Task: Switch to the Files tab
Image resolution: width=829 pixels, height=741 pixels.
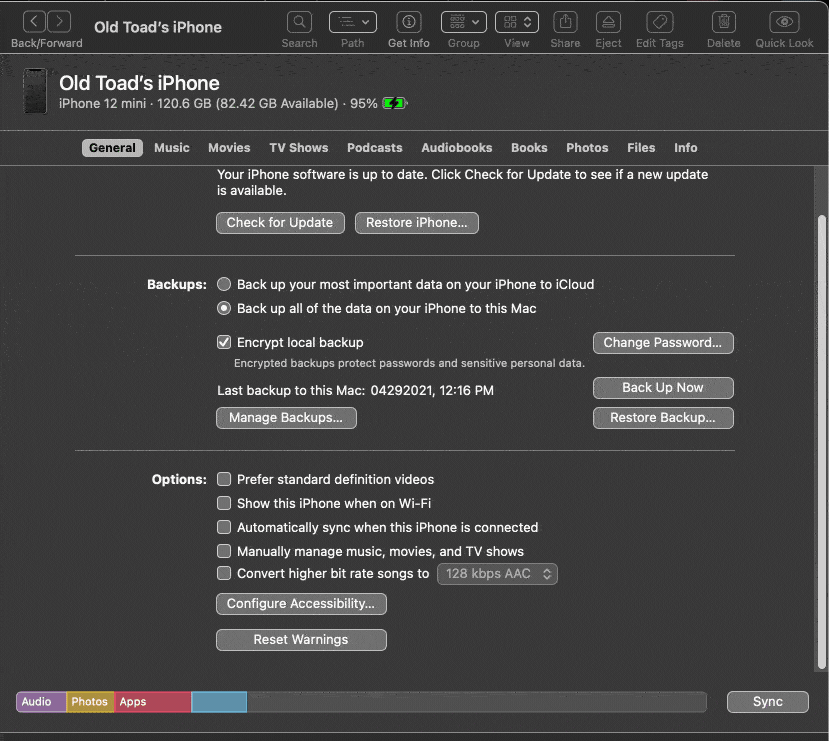Action: click(641, 148)
